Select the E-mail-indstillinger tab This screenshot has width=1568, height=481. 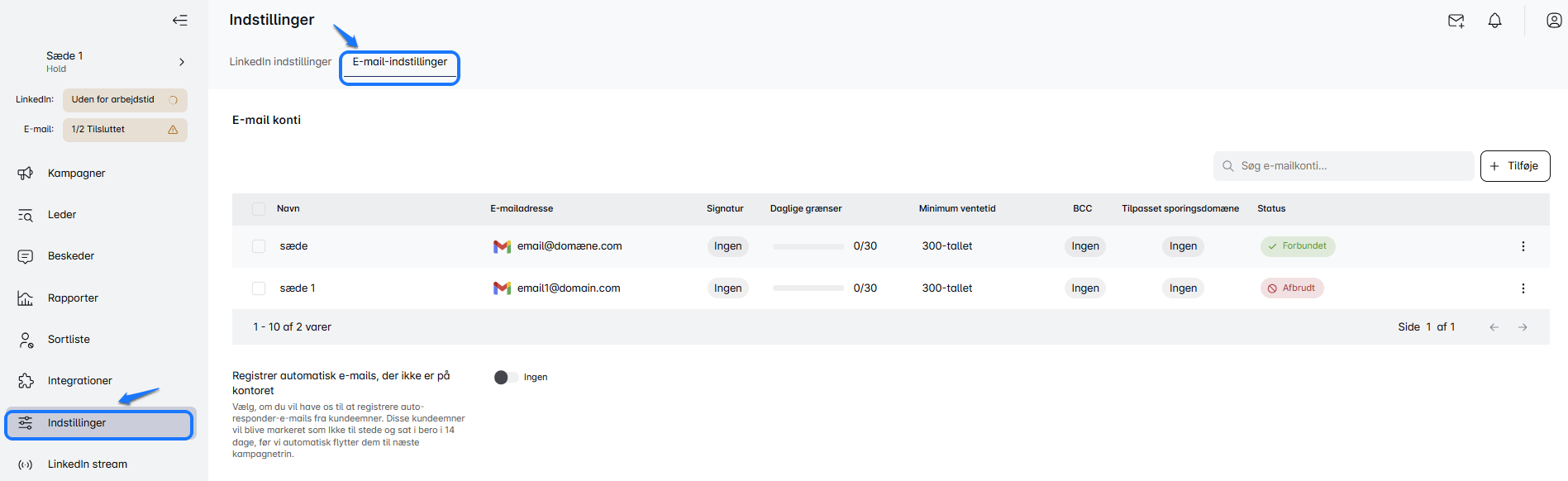pos(400,62)
